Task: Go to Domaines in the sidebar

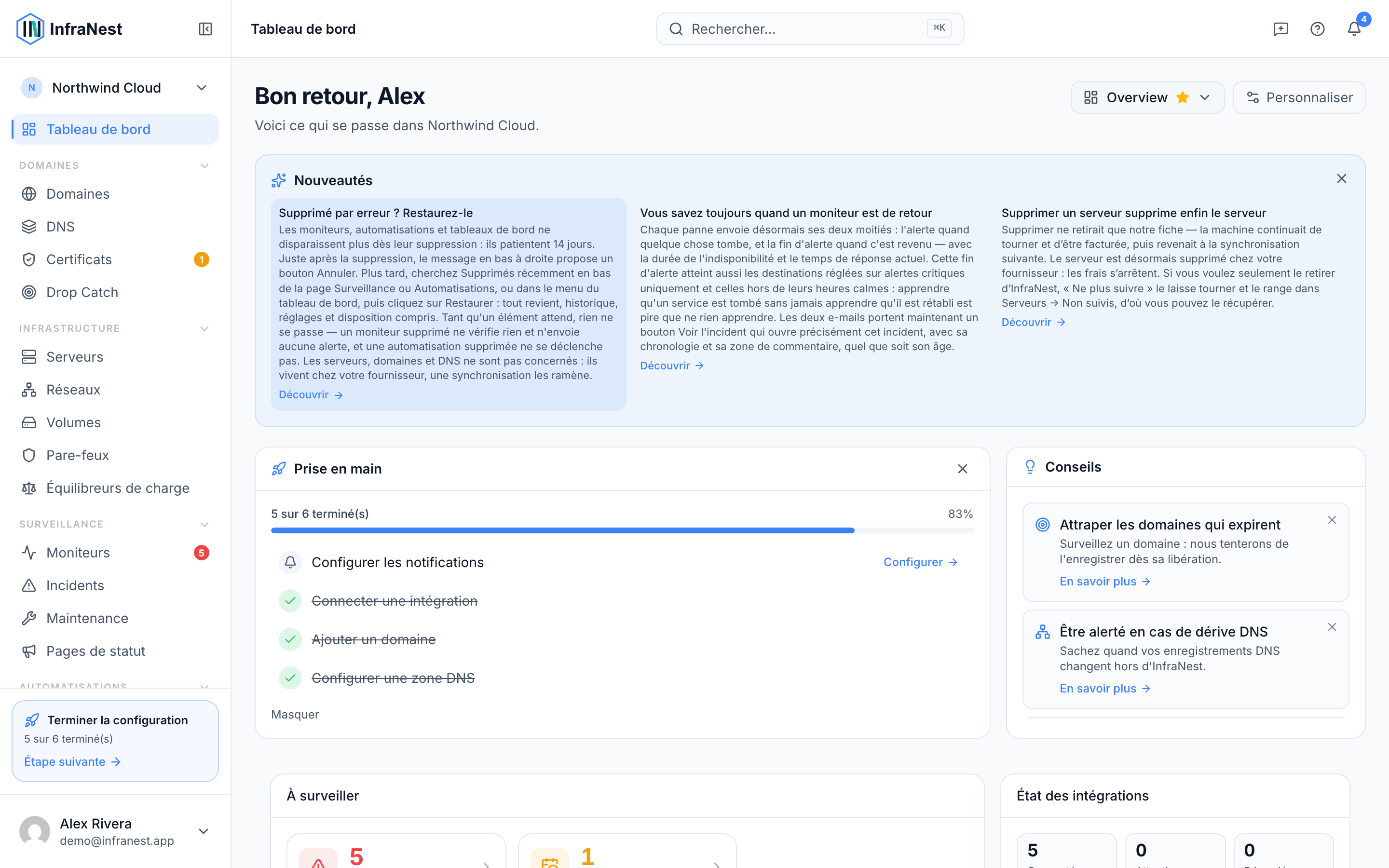Action: click(x=115, y=194)
